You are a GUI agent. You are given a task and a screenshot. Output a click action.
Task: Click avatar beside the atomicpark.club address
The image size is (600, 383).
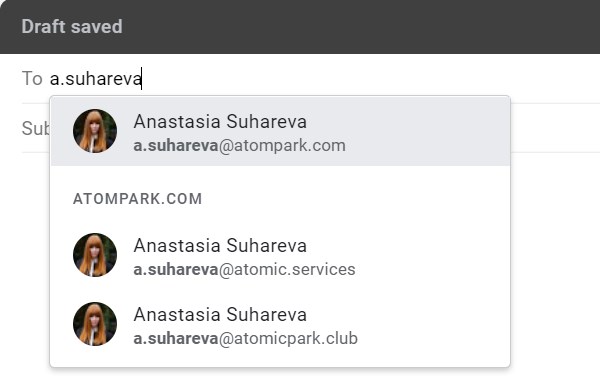(95, 324)
